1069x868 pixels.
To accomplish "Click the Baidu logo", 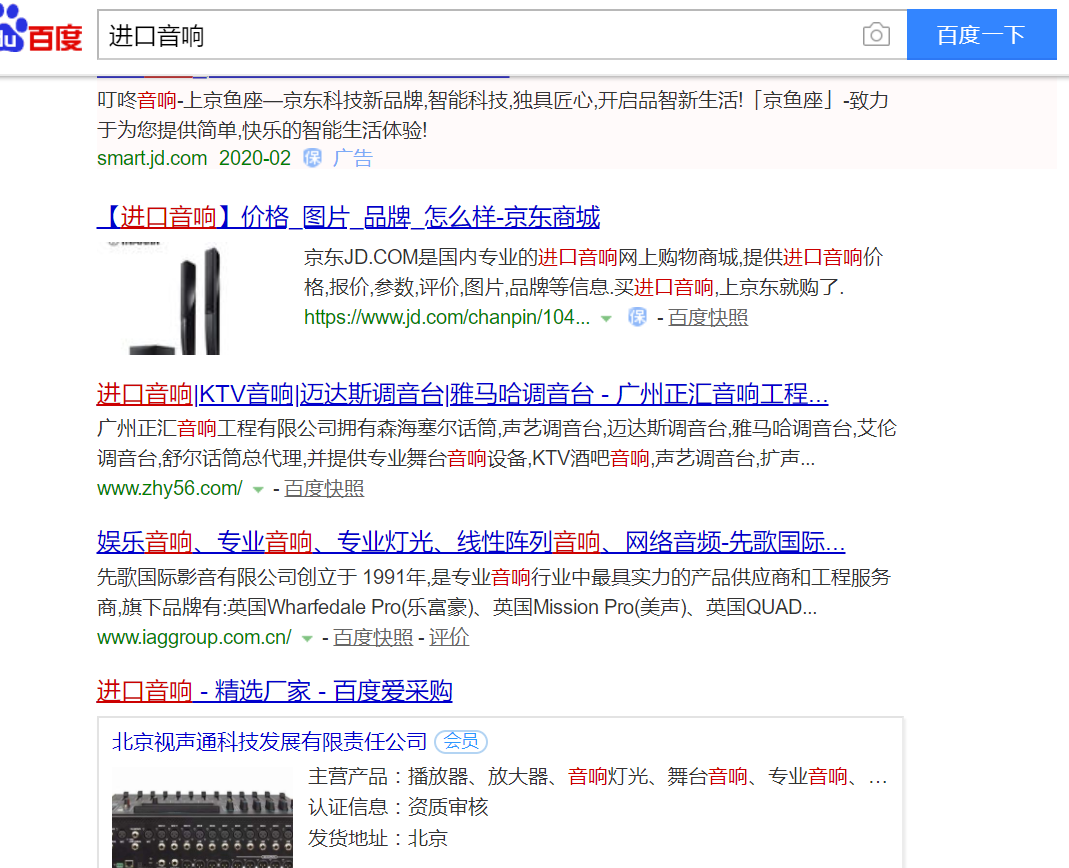I will coord(41,29).
